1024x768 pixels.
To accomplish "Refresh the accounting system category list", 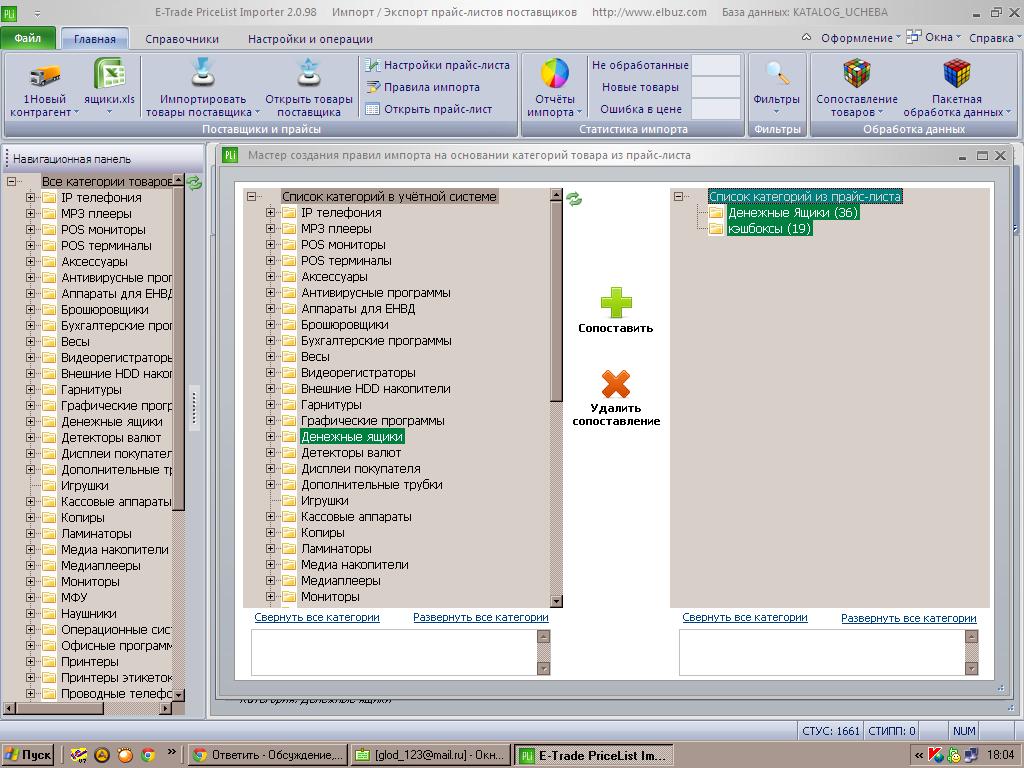I will tap(574, 199).
